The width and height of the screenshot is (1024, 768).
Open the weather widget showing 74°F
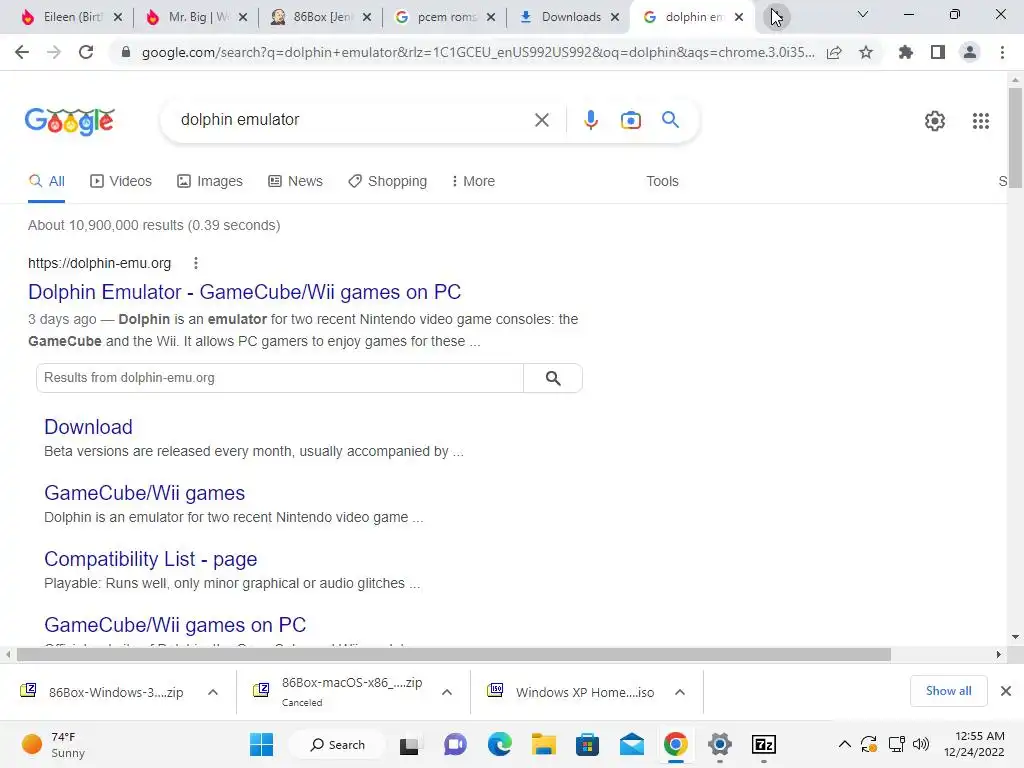click(x=54, y=744)
